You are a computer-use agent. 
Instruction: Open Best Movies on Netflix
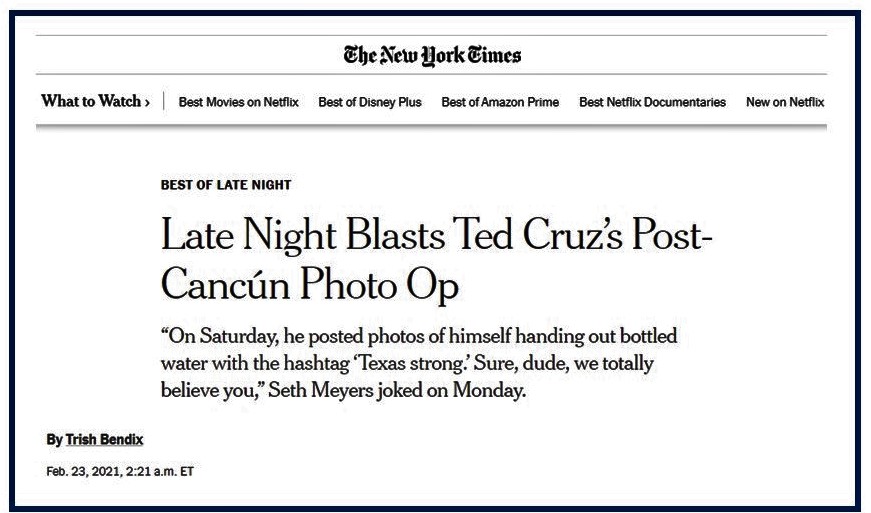click(238, 102)
